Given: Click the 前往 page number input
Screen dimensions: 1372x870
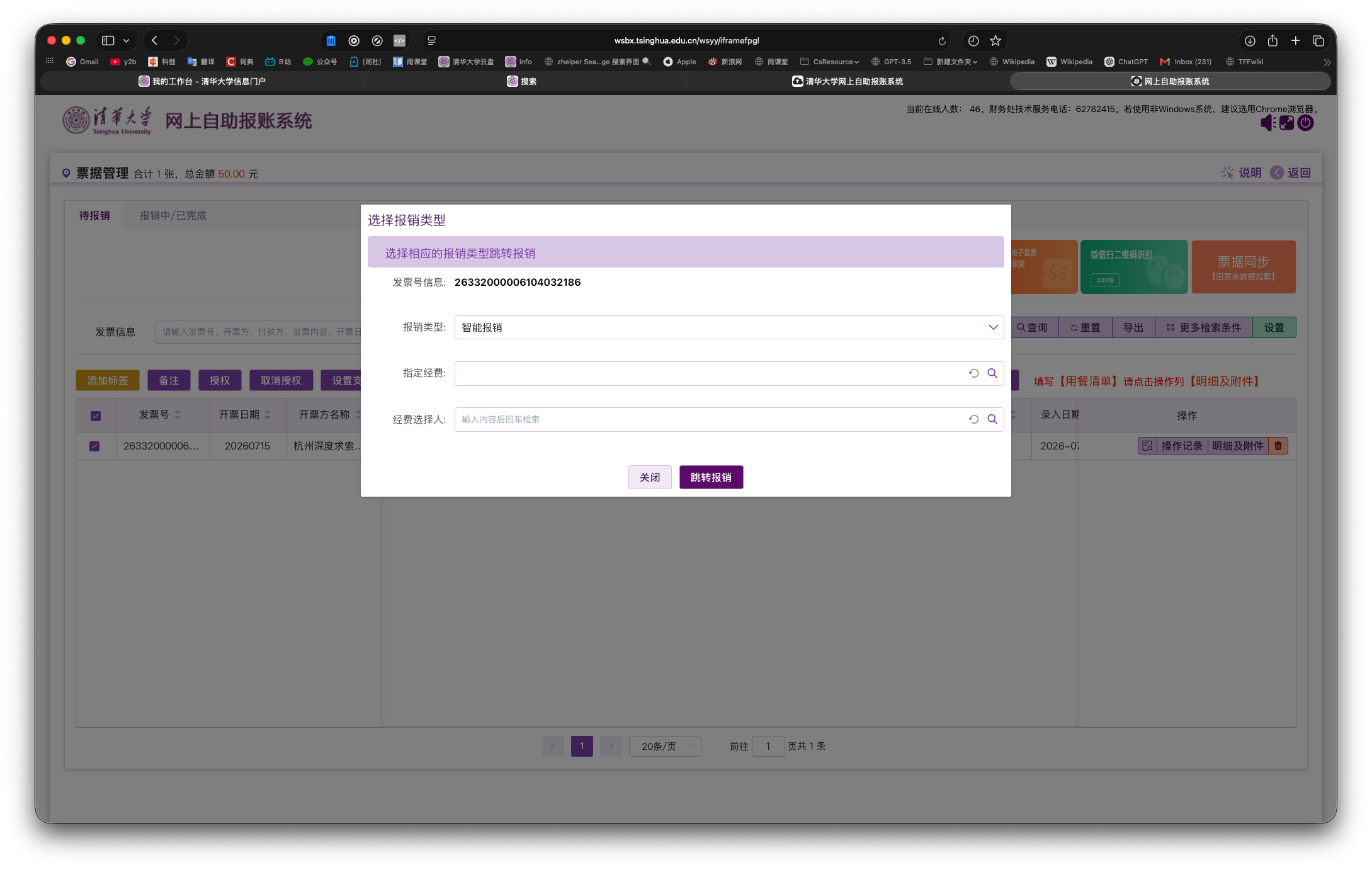Looking at the screenshot, I should click(x=768, y=746).
